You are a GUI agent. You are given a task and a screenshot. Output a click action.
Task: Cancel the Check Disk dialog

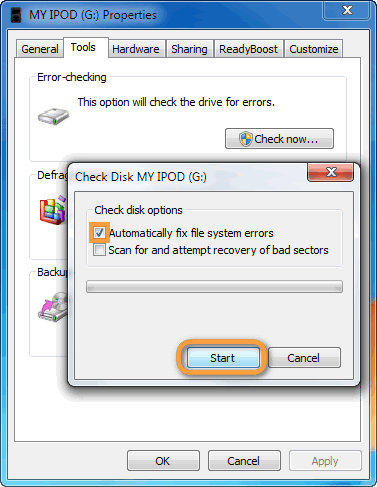(x=304, y=358)
